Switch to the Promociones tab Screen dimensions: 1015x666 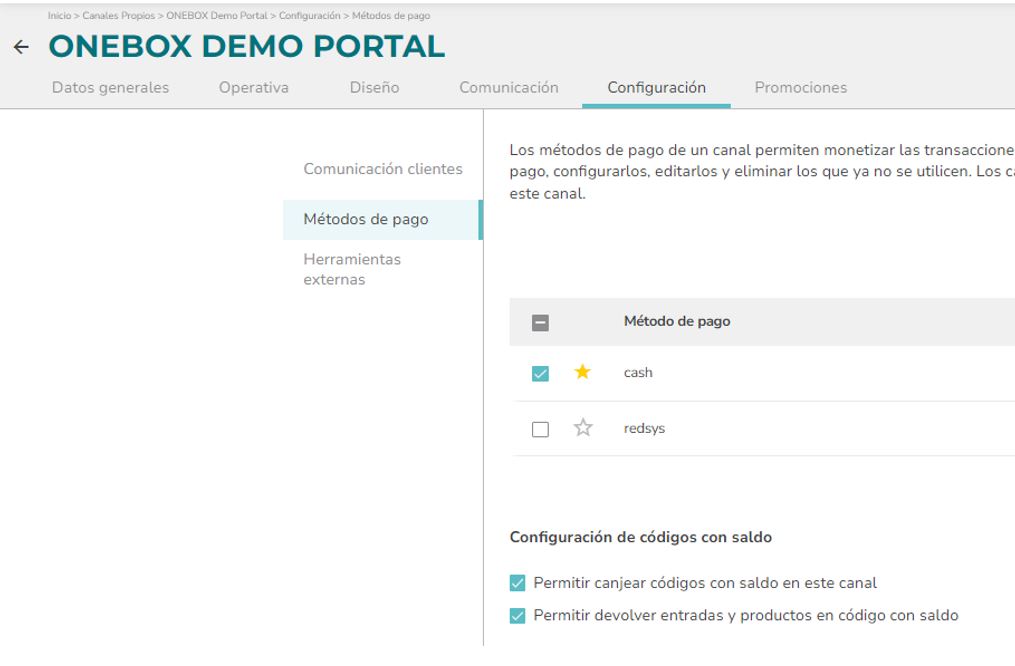801,87
